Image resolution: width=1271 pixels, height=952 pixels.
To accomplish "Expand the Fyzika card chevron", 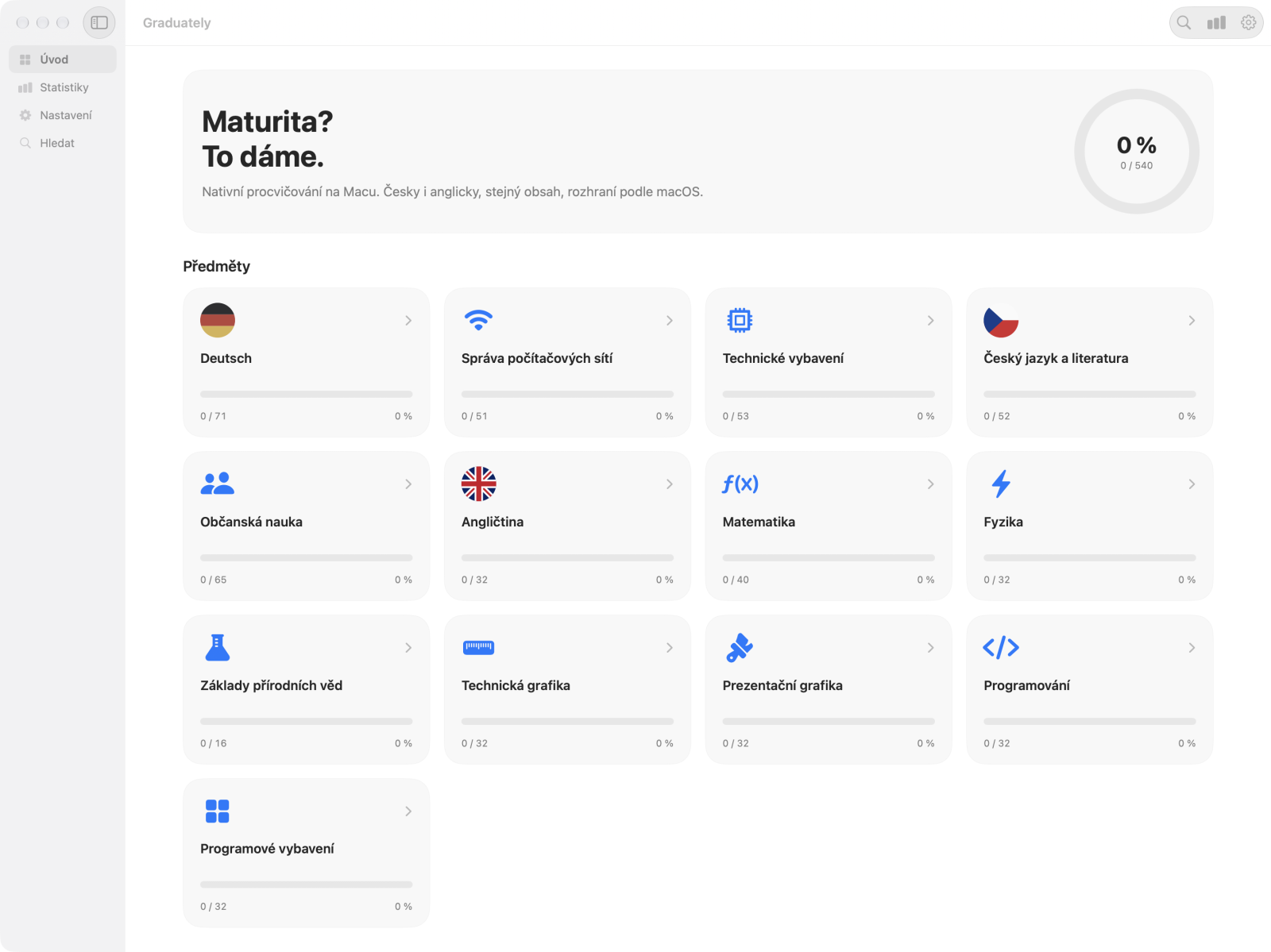I will pyautogui.click(x=1192, y=484).
